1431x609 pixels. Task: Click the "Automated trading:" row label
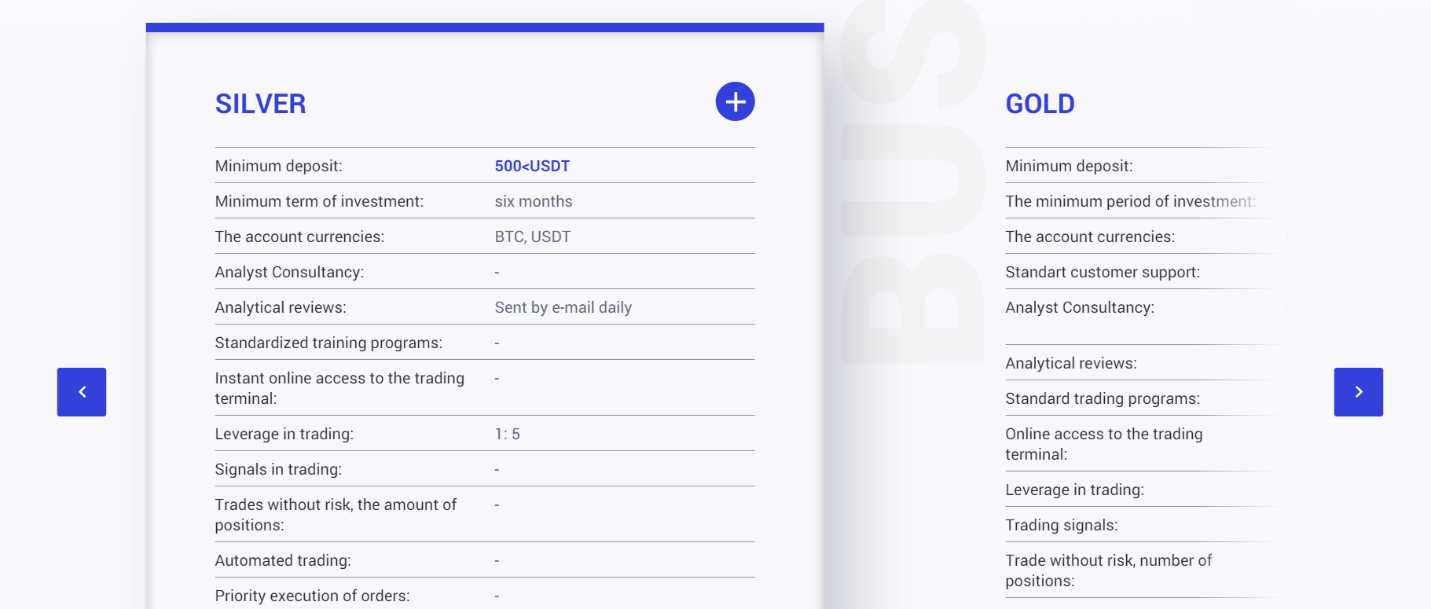pyautogui.click(x=283, y=561)
